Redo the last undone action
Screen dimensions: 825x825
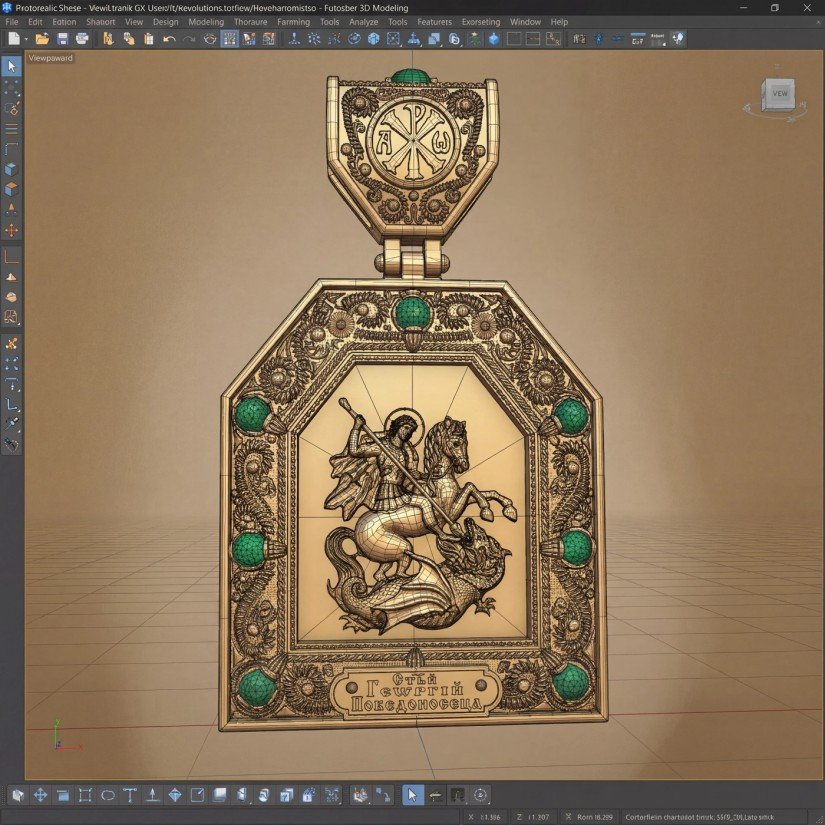pyautogui.click(x=189, y=39)
